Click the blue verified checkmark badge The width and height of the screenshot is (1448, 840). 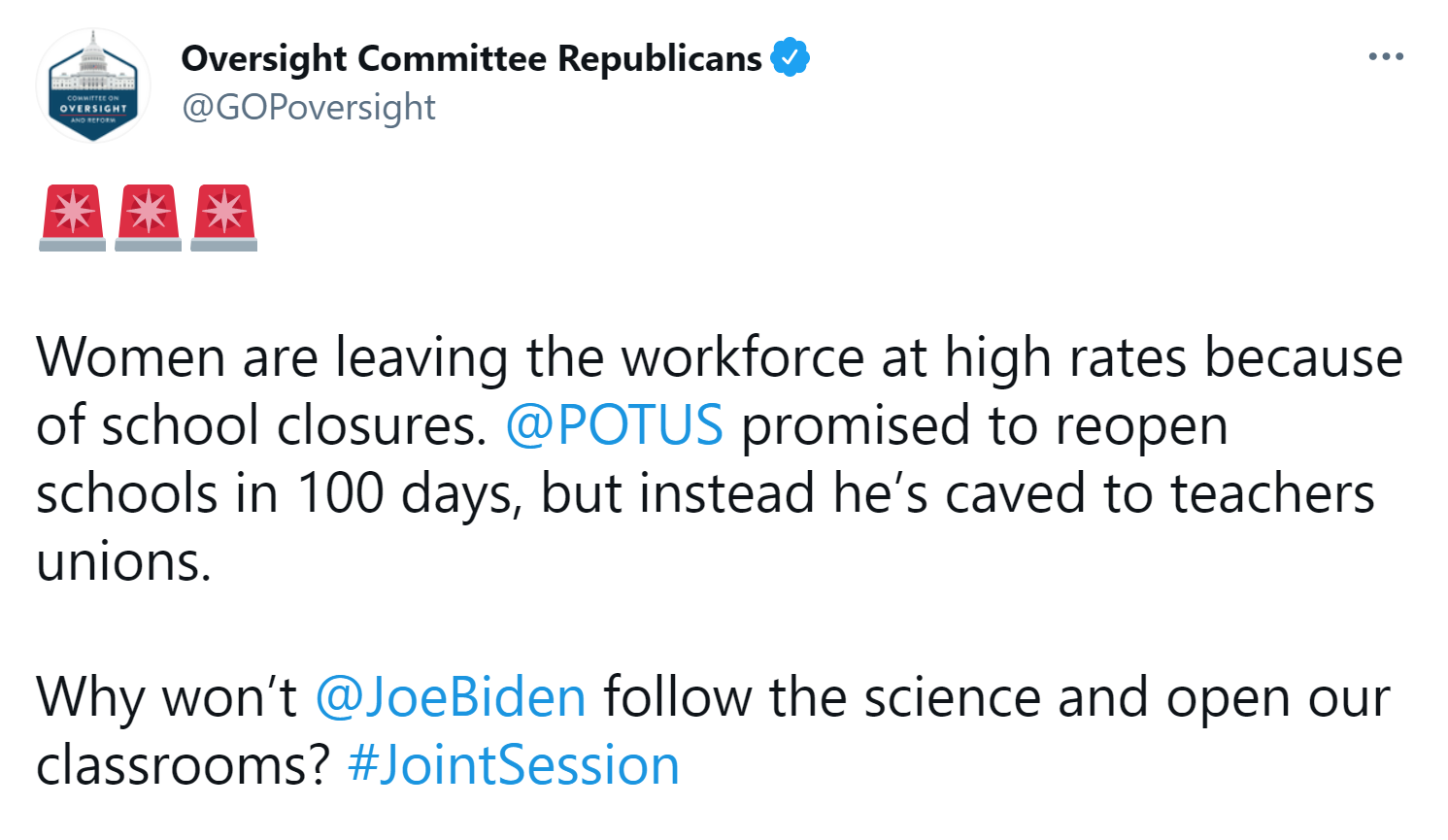tap(790, 57)
